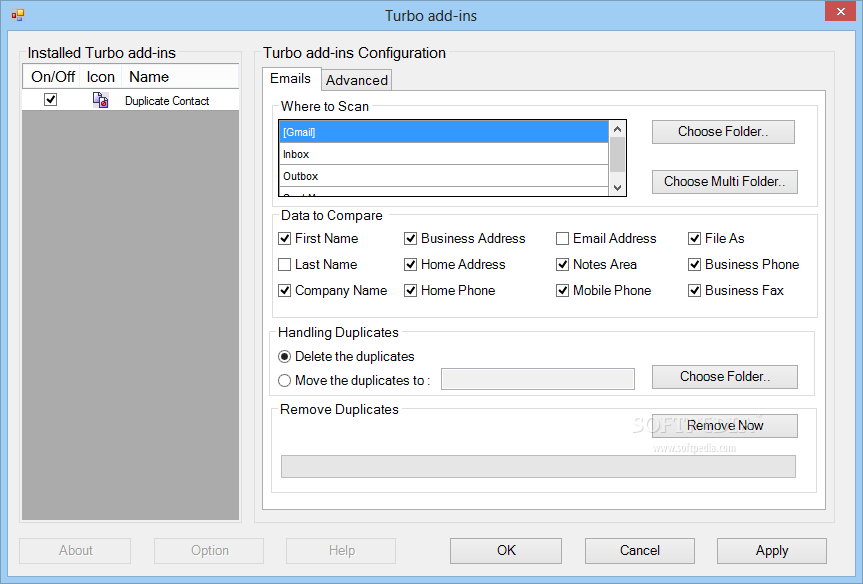Uncheck Business Address comparison
This screenshot has width=863, height=584.
point(410,239)
